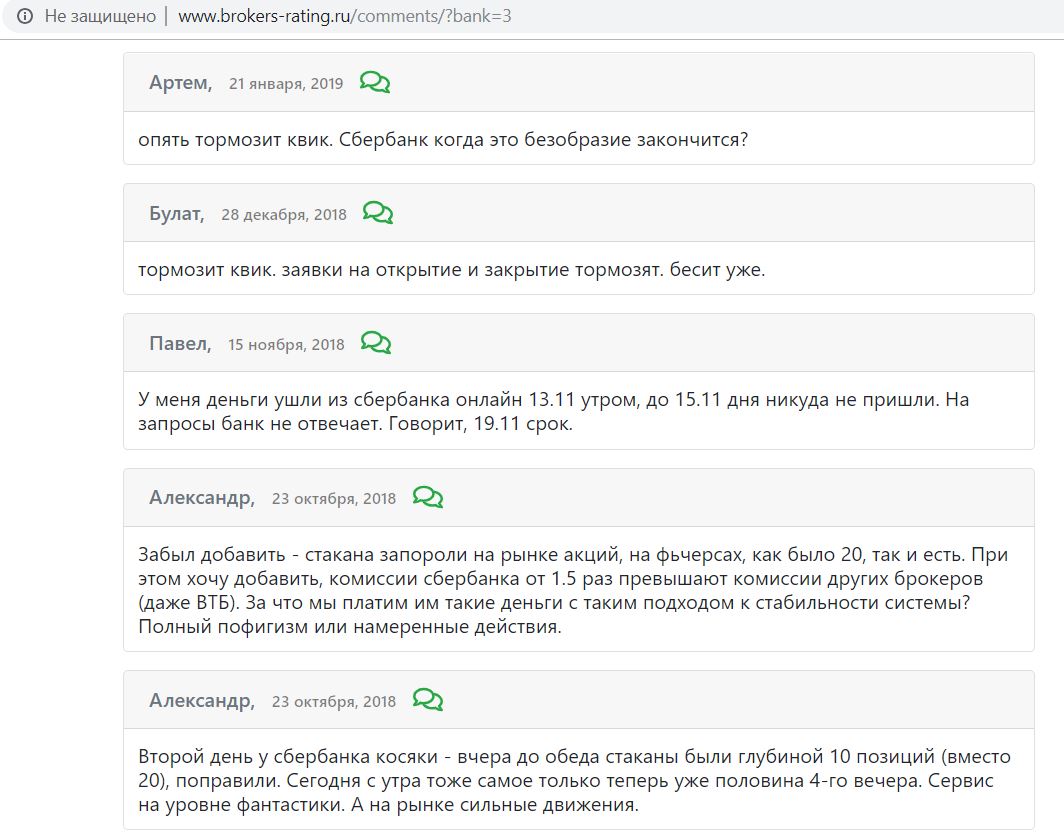Click the green chat icon beside Павел
Image resolution: width=1064 pixels, height=834 pixels.
pyautogui.click(x=376, y=343)
